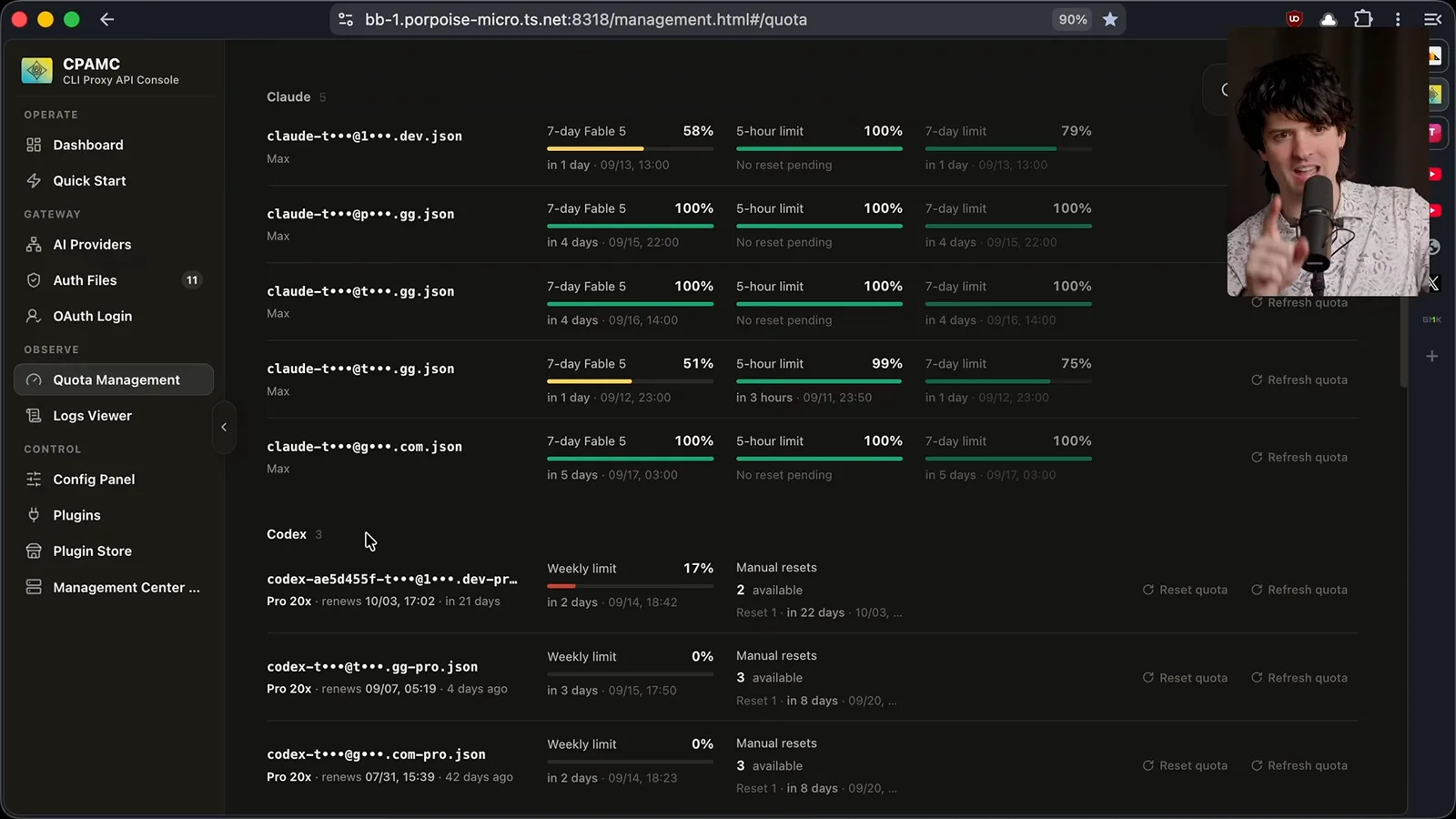Viewport: 1456px width, 819px height.
Task: Toggle the browser side panel icon
Action: coord(1432,19)
